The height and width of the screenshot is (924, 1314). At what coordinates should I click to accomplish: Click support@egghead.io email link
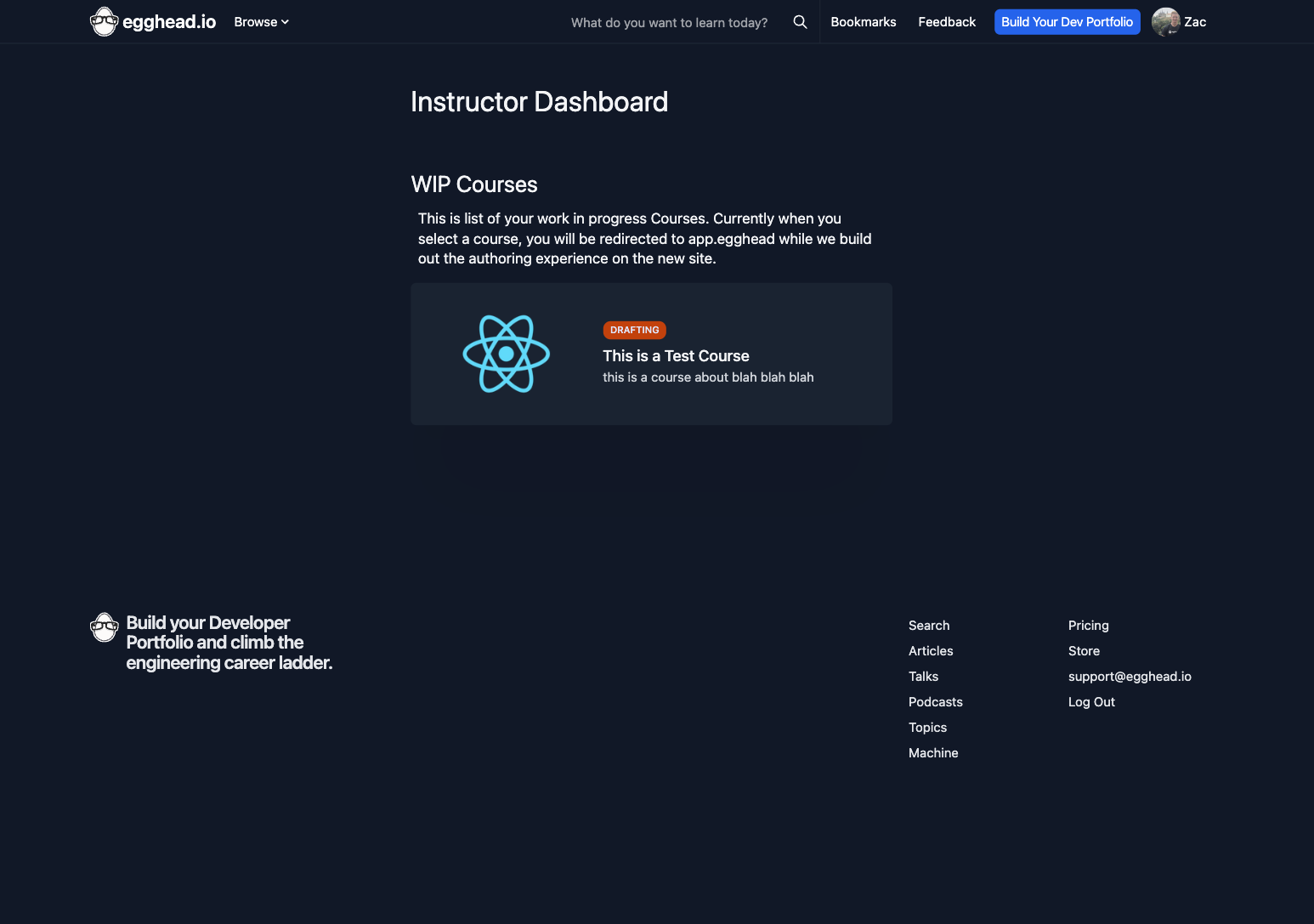click(x=1130, y=677)
